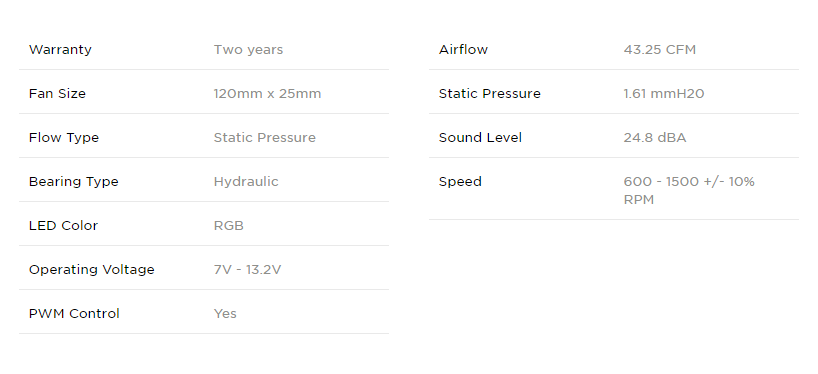Click the Airflow label
Screen dimensions: 818x374
463,50
